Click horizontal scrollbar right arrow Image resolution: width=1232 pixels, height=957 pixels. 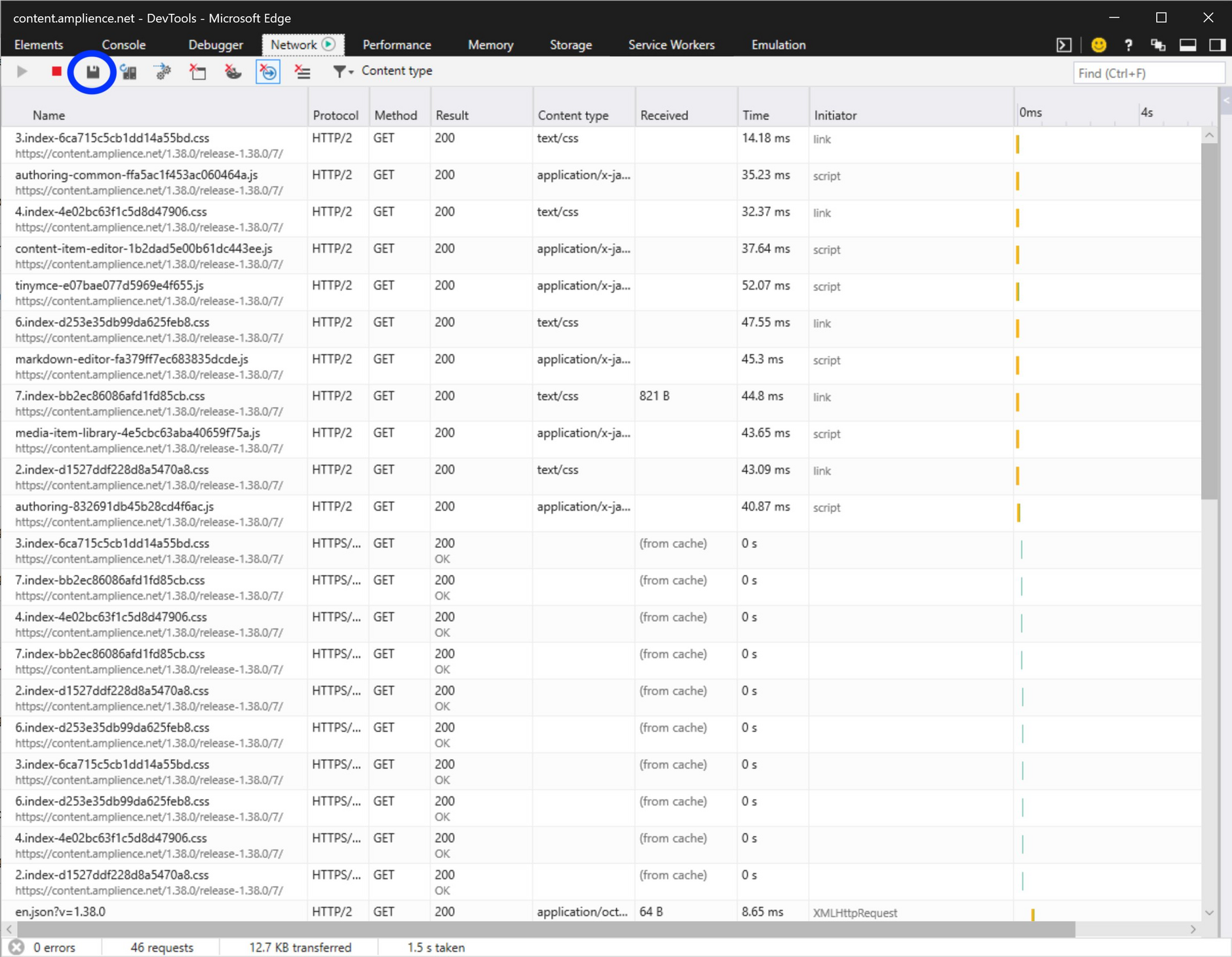point(1193,929)
